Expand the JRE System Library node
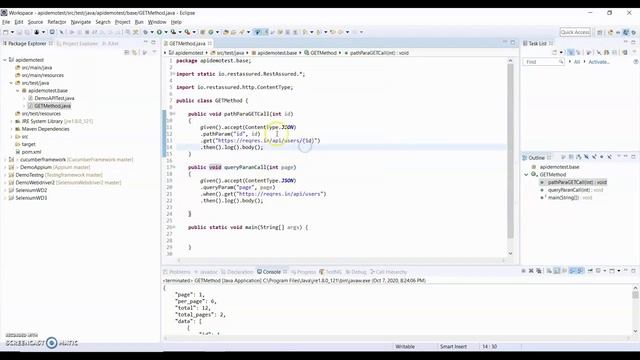 click(11, 121)
